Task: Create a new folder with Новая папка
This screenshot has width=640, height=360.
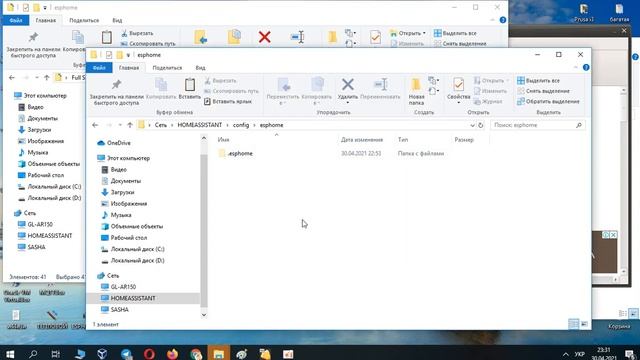Action: 416,91
